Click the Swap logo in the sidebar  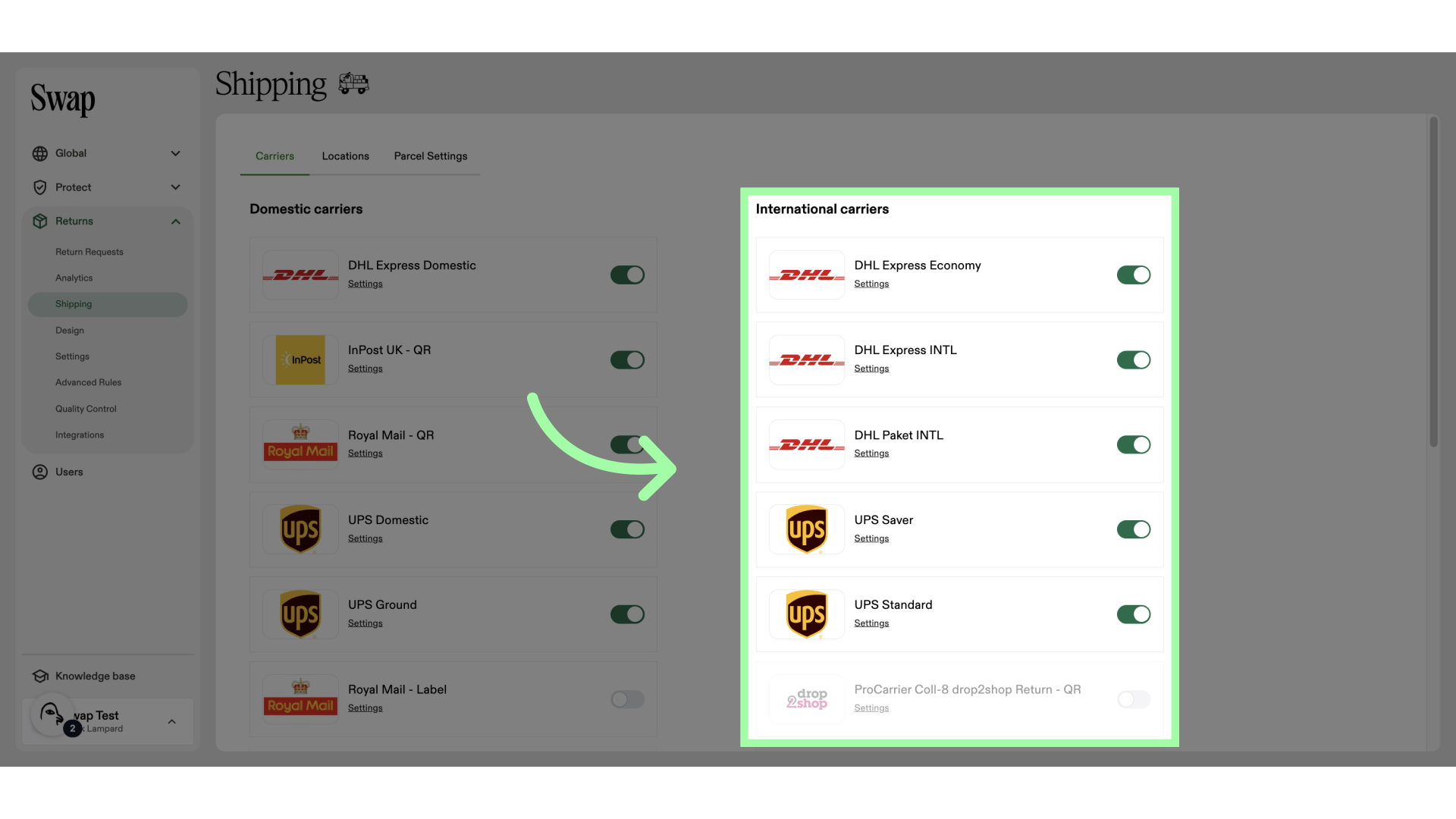(63, 99)
